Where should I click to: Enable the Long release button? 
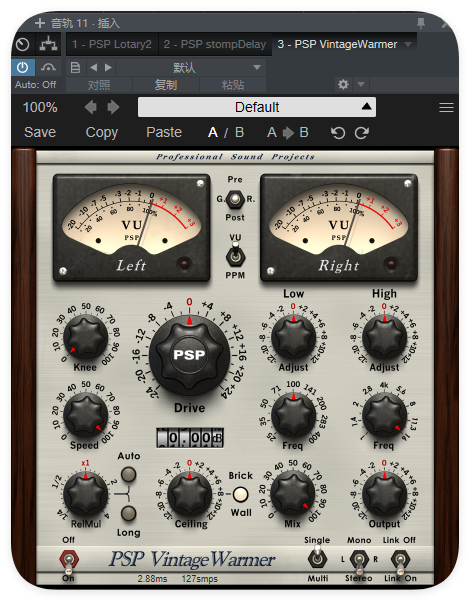128,513
